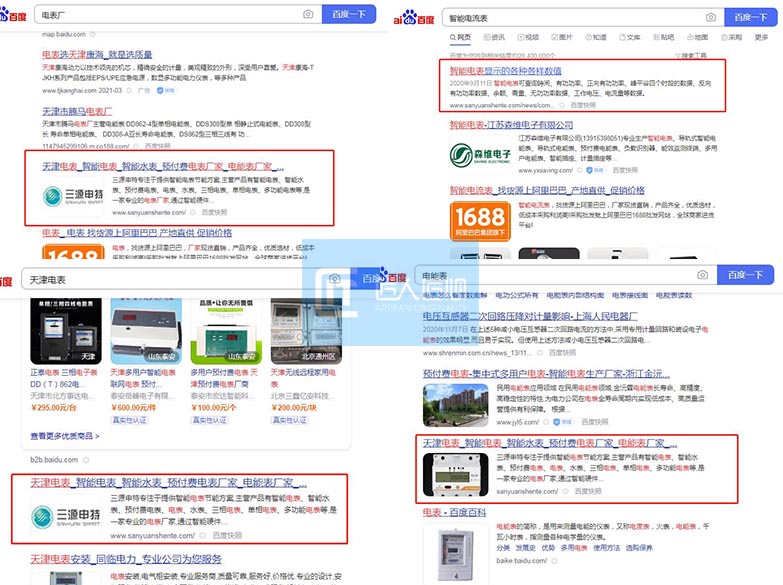This screenshot has height=585, width=783.
Task: Click blue 保障 shield badge next to www.tjkanghai.com
Action: click(x=165, y=90)
